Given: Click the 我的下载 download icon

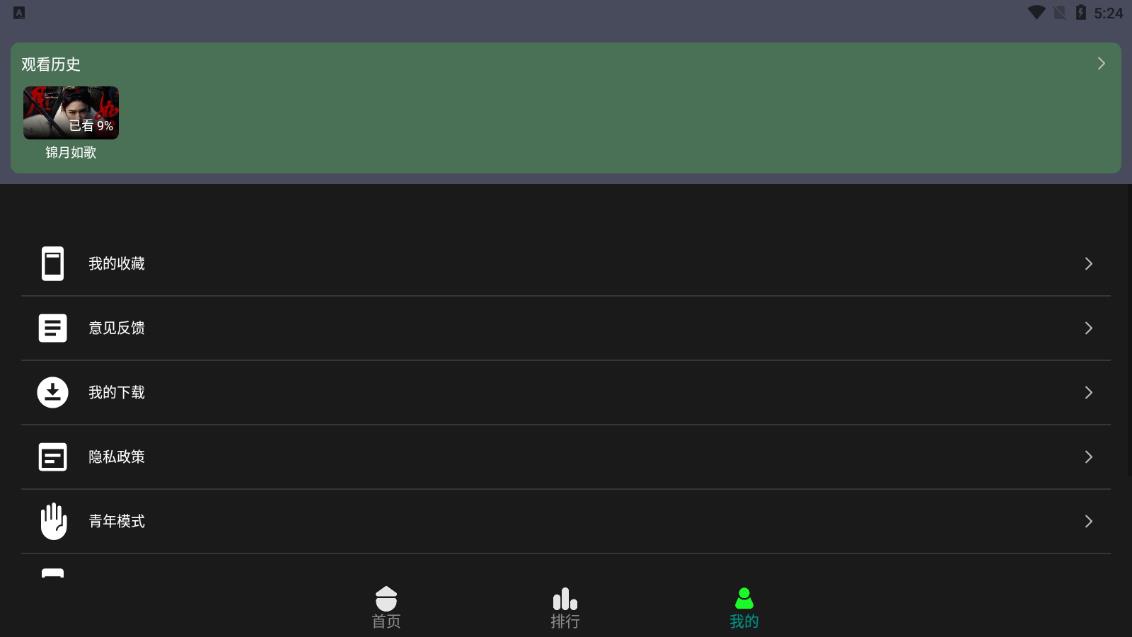Looking at the screenshot, I should [x=53, y=392].
